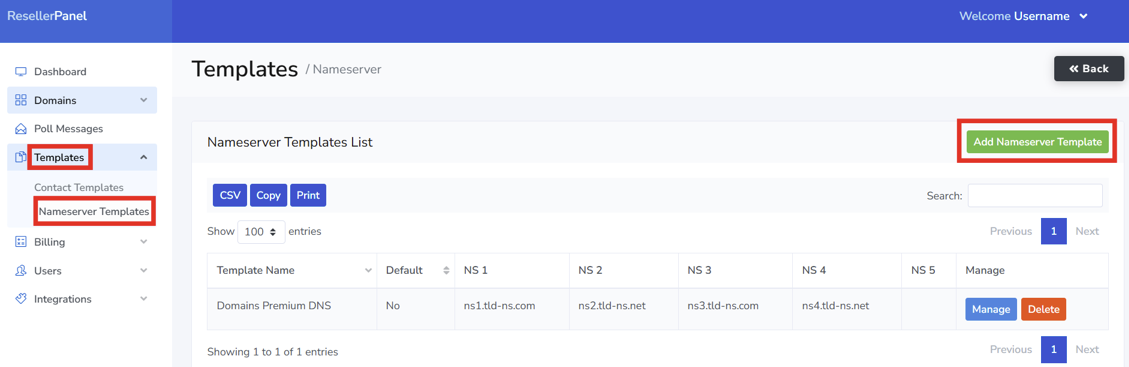Expand the Domains menu chevron
The height and width of the screenshot is (367, 1129).
(x=143, y=100)
